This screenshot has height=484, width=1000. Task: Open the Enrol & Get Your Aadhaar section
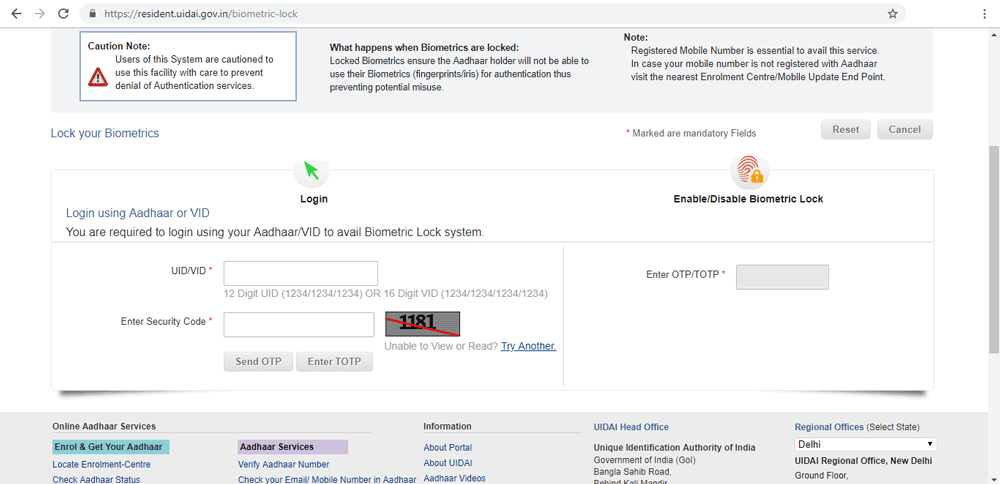(110, 447)
